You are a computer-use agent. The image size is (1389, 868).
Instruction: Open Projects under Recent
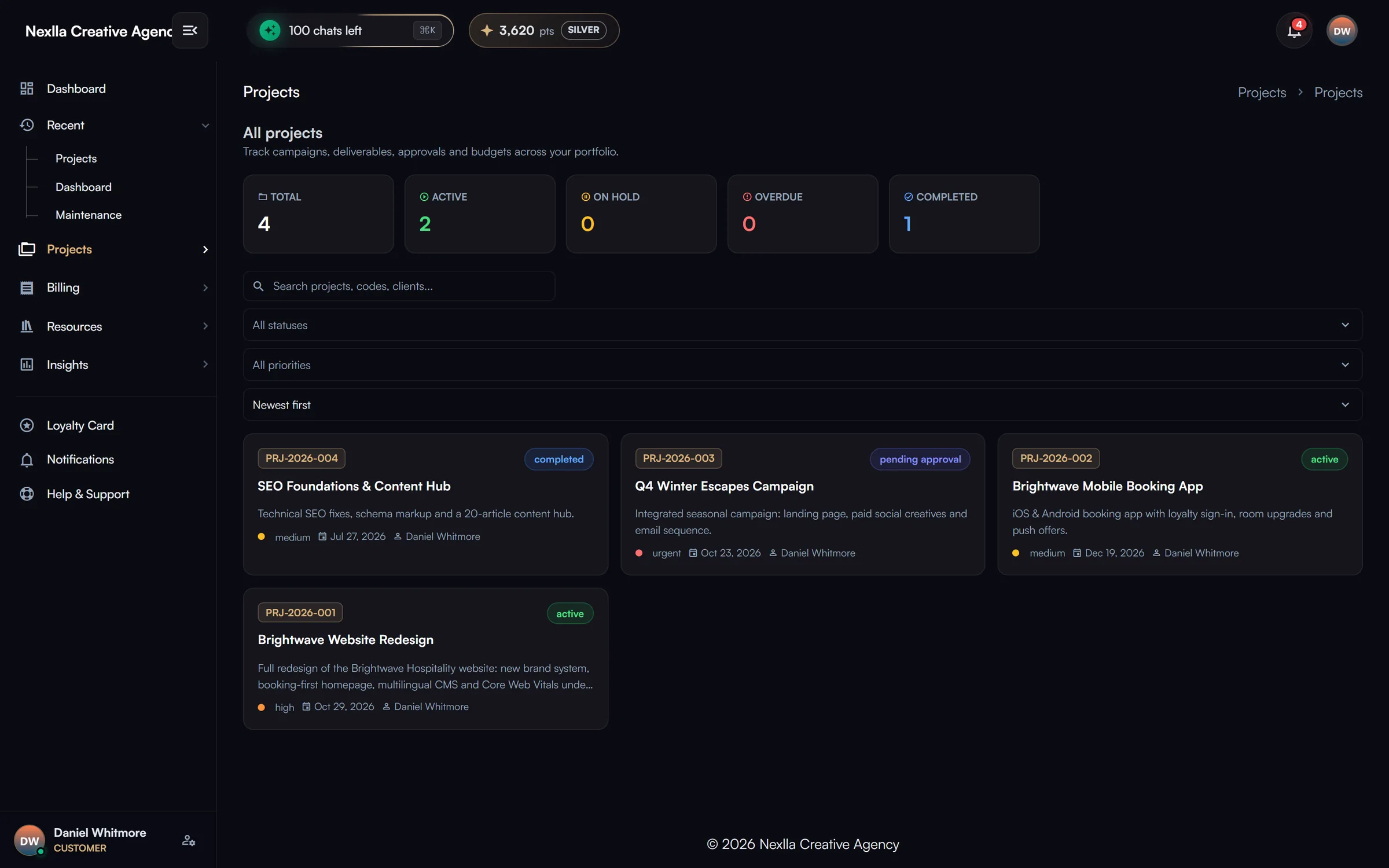(76, 159)
